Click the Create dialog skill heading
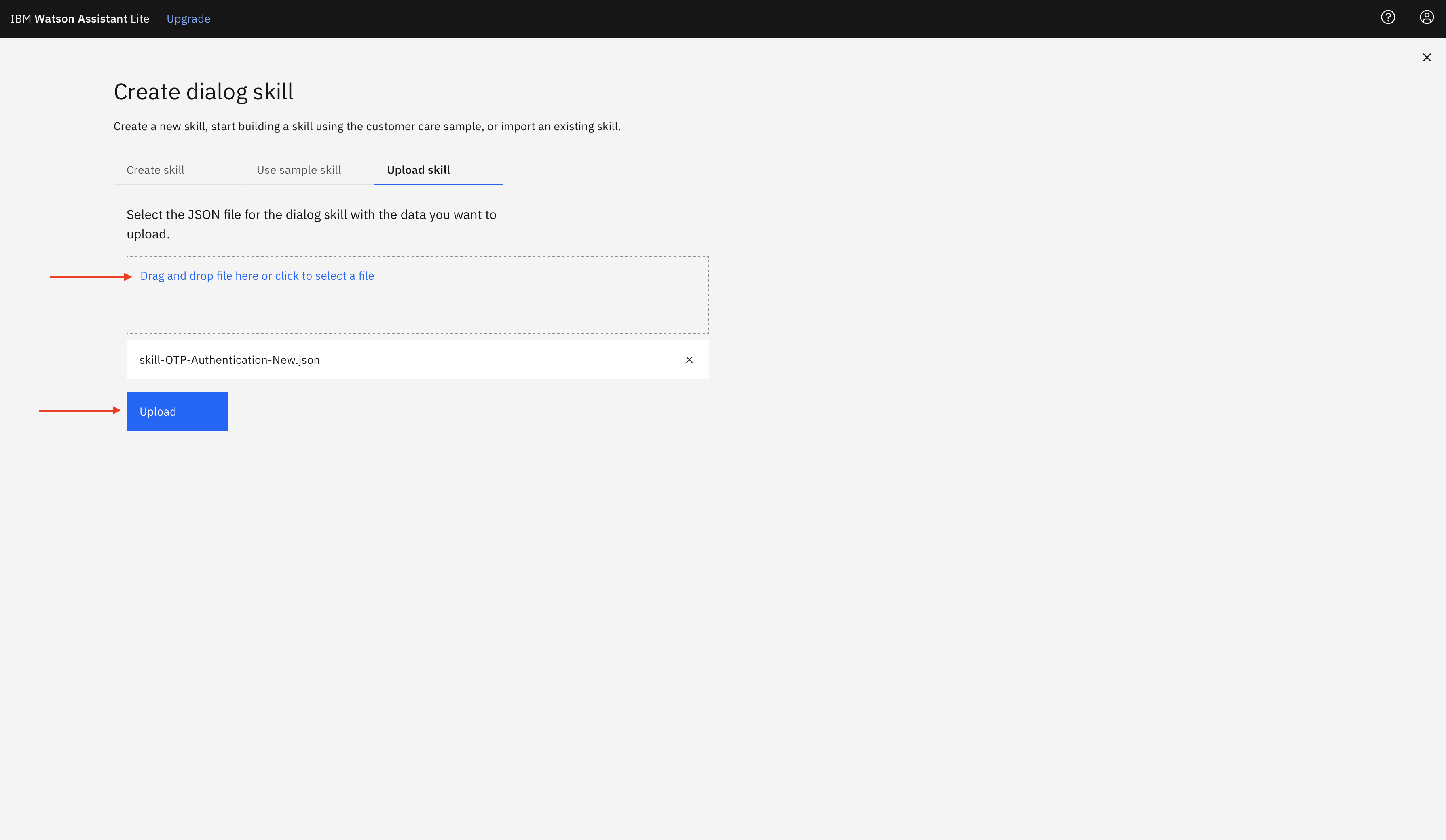 coord(203,92)
